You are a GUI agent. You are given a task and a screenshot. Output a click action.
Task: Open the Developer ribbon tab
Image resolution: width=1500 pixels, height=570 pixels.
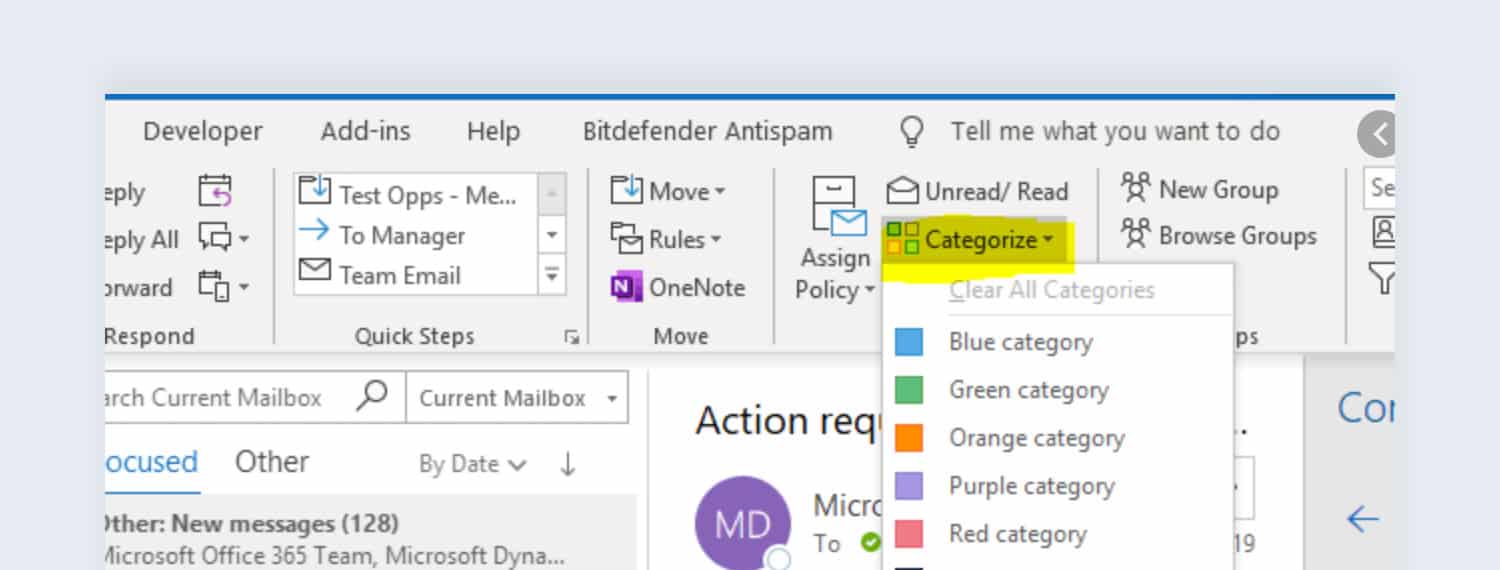coord(202,131)
